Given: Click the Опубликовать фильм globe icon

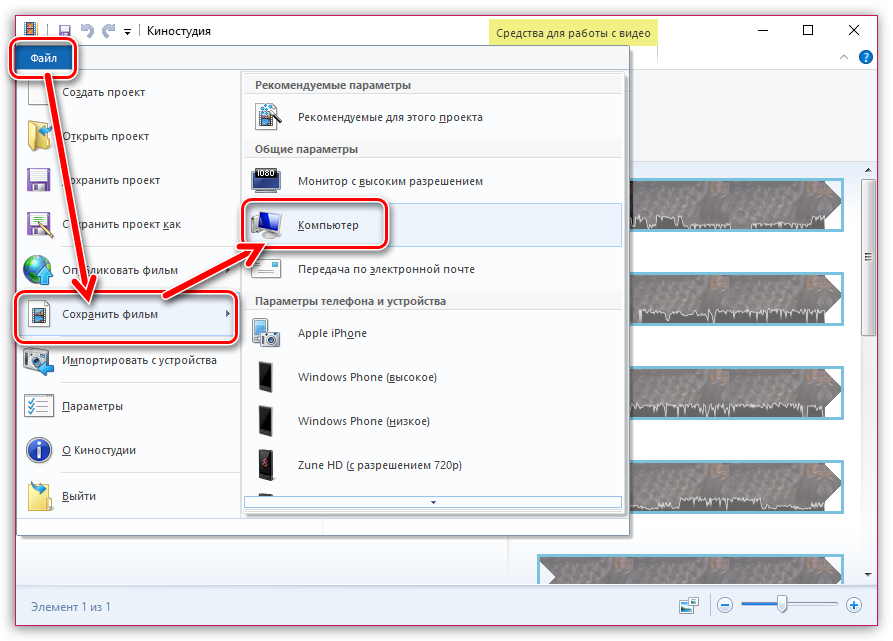Looking at the screenshot, I should 38,270.
